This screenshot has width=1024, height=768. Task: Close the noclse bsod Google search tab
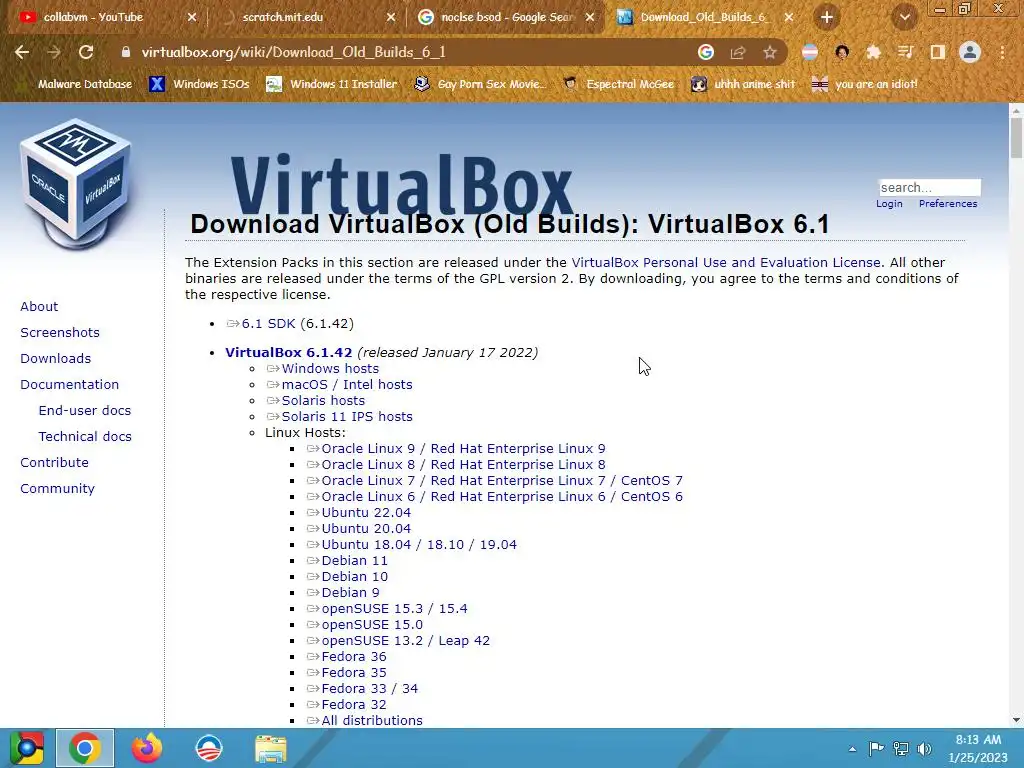(590, 17)
